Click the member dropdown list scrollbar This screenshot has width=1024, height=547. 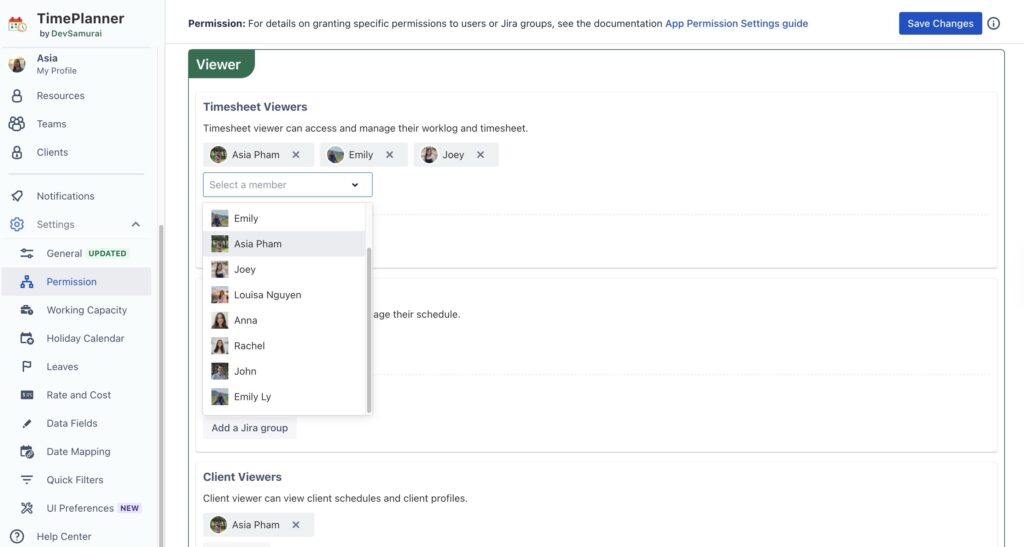pyautogui.click(x=369, y=330)
